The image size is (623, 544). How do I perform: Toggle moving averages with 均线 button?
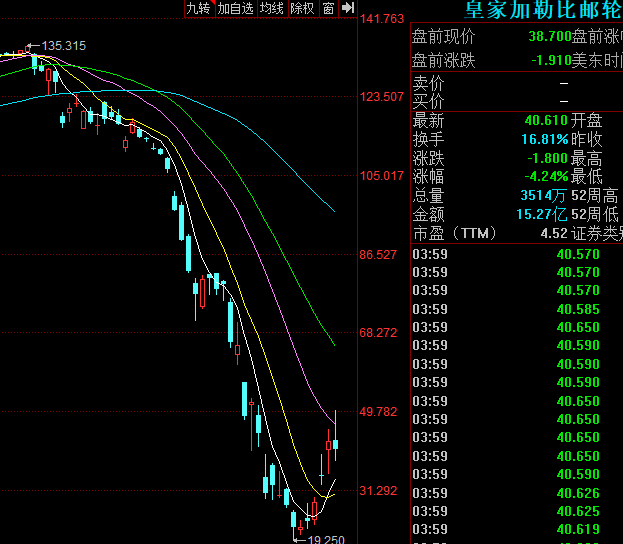(272, 8)
